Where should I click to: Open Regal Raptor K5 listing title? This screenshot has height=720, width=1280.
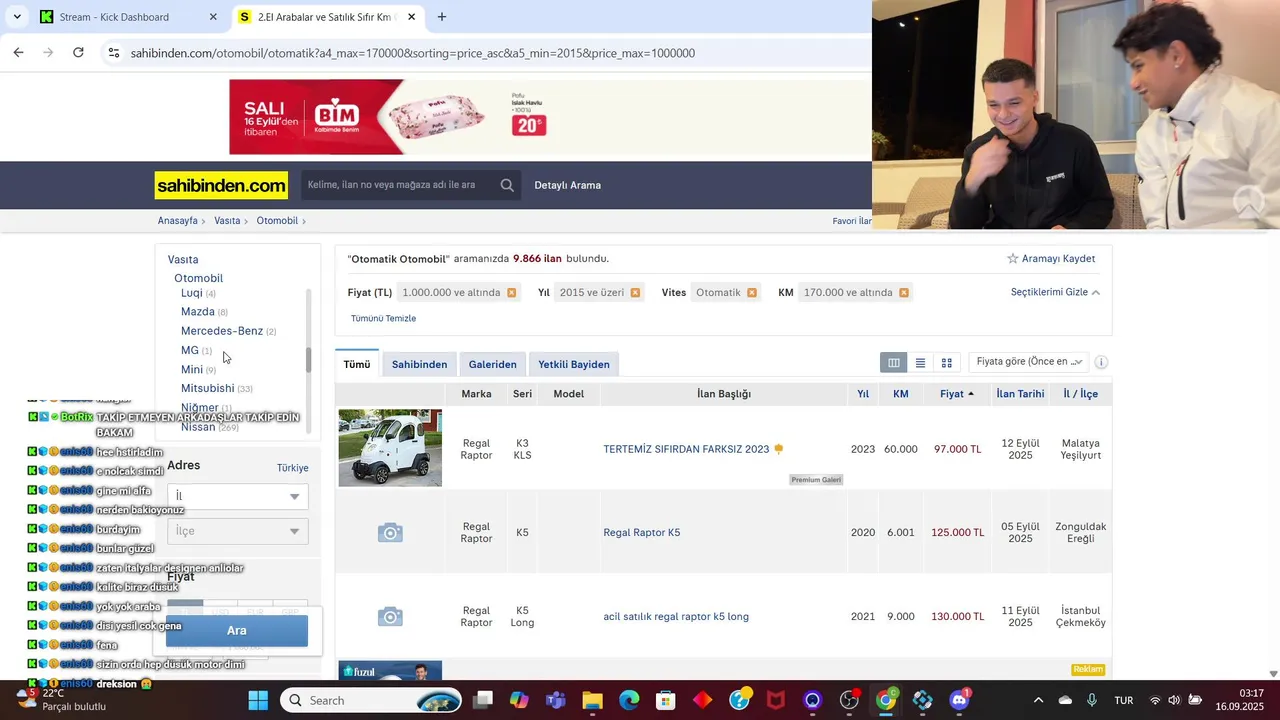coord(642,533)
